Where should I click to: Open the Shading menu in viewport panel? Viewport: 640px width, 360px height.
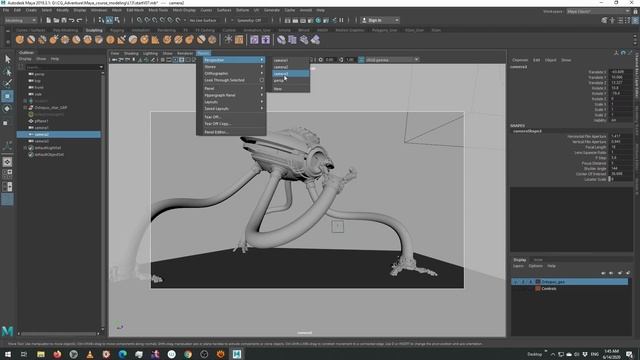click(131, 53)
